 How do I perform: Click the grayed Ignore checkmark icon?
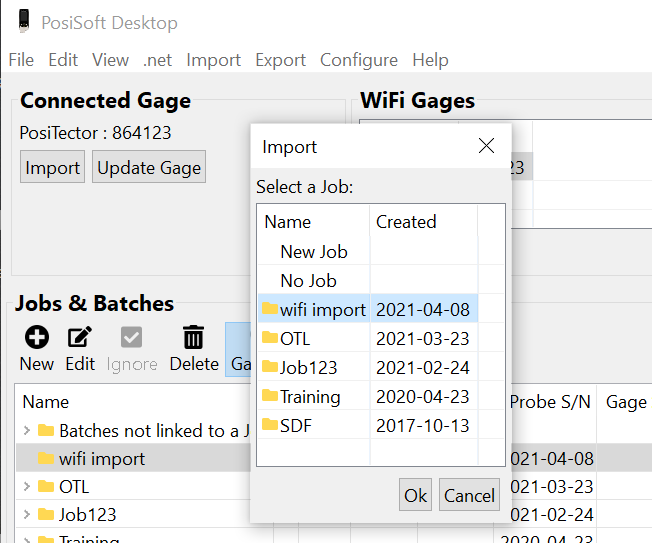click(131, 338)
